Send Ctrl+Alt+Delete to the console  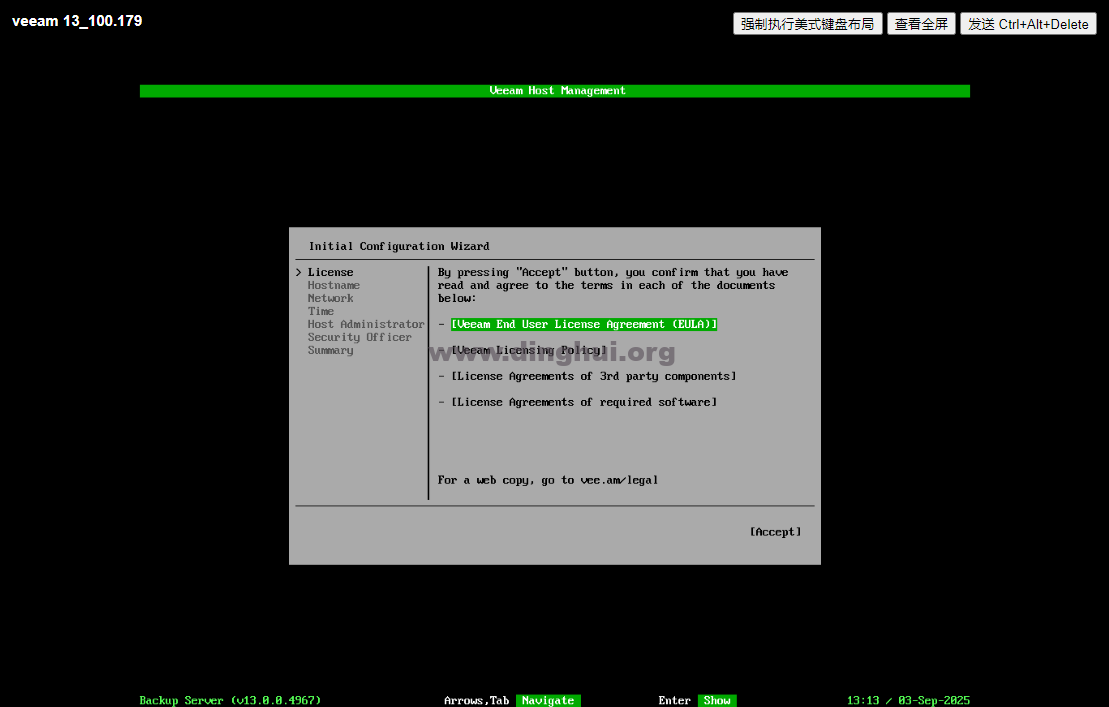point(1028,23)
